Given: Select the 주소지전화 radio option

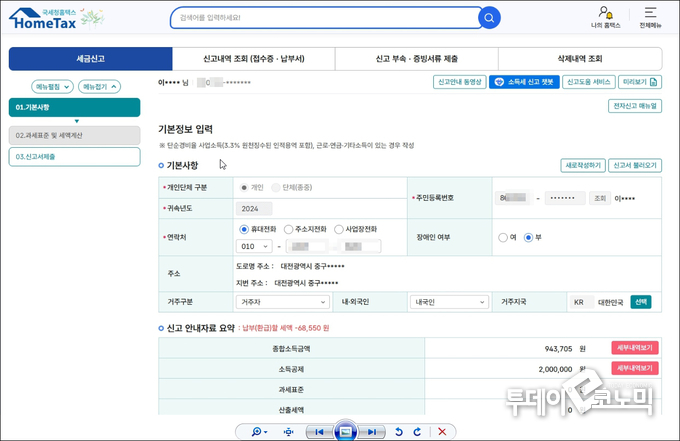Looking at the screenshot, I should [x=289, y=229].
